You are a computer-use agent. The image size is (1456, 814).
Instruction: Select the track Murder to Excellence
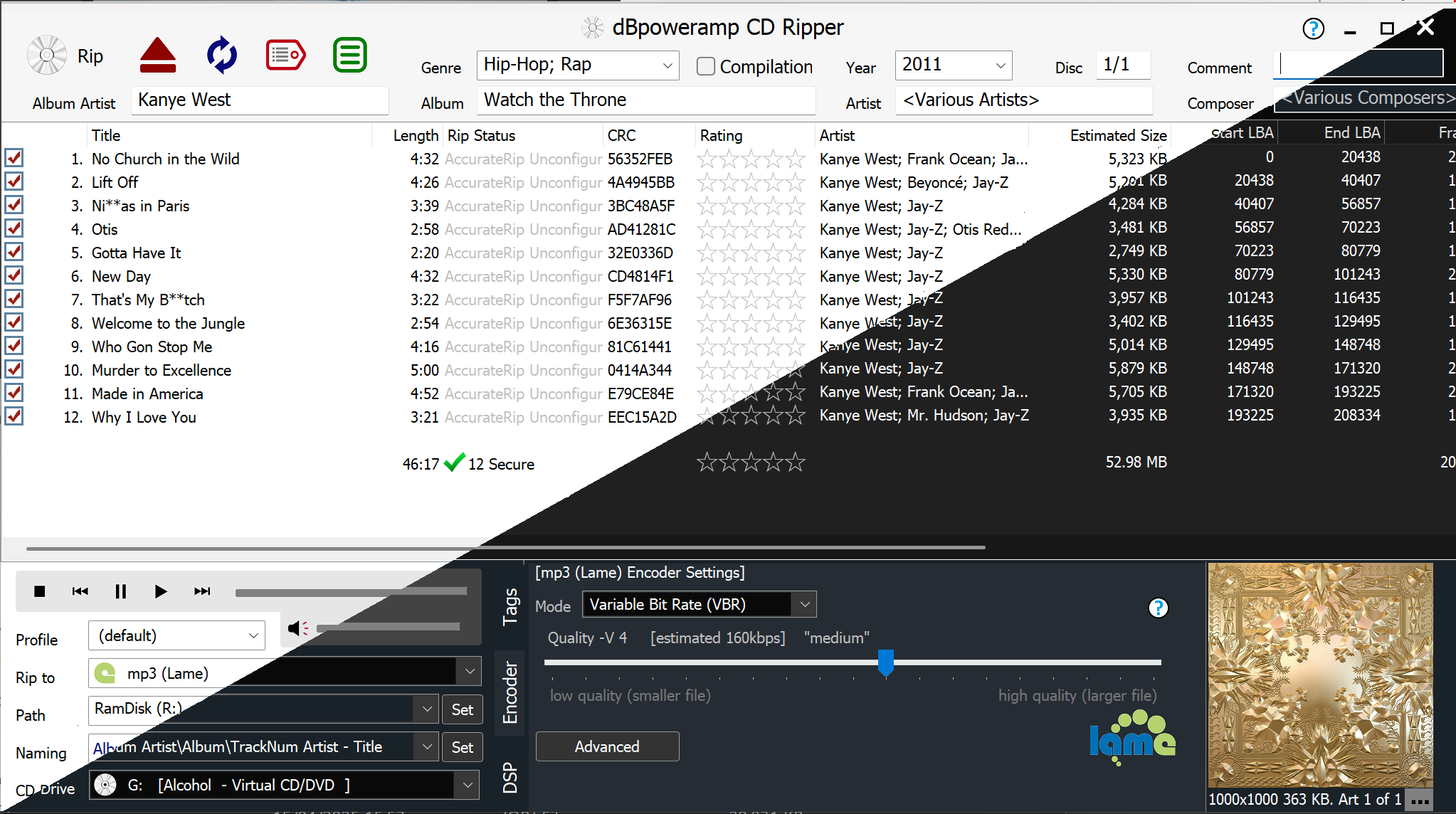point(162,370)
